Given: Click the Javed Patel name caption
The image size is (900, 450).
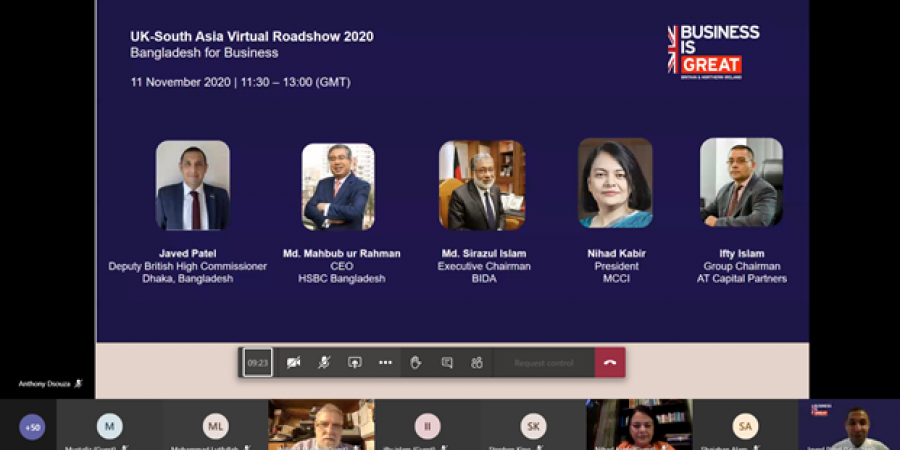Looking at the screenshot, I should pos(188,254).
